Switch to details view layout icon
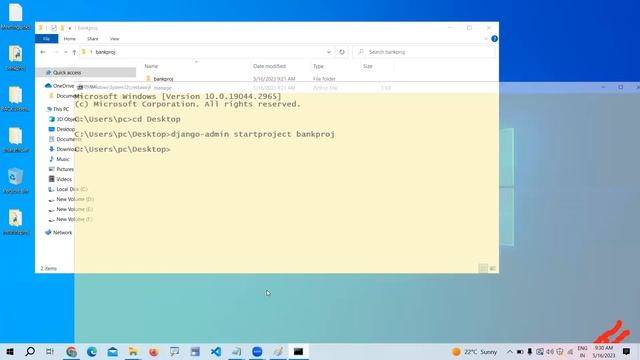 tap(483, 268)
